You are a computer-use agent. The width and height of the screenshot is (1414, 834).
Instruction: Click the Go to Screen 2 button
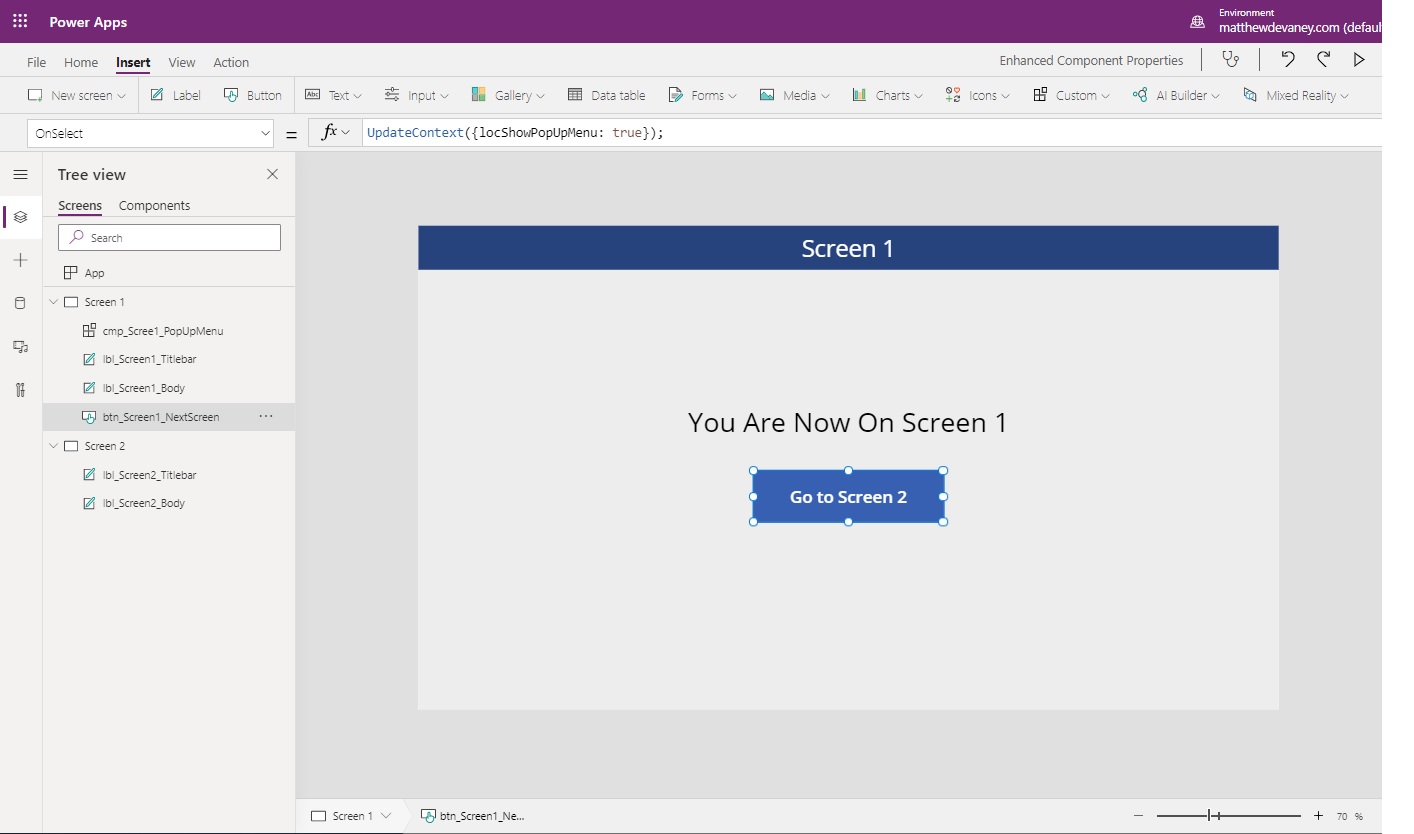click(x=847, y=496)
